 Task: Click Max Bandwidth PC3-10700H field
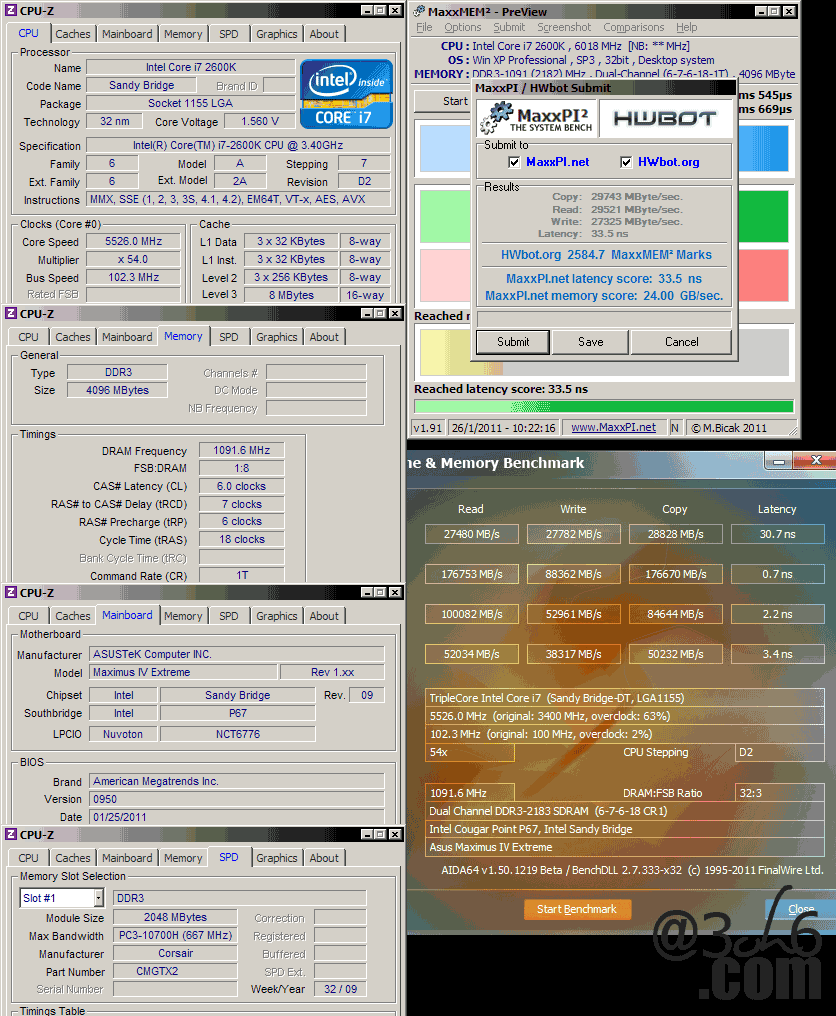coord(175,935)
